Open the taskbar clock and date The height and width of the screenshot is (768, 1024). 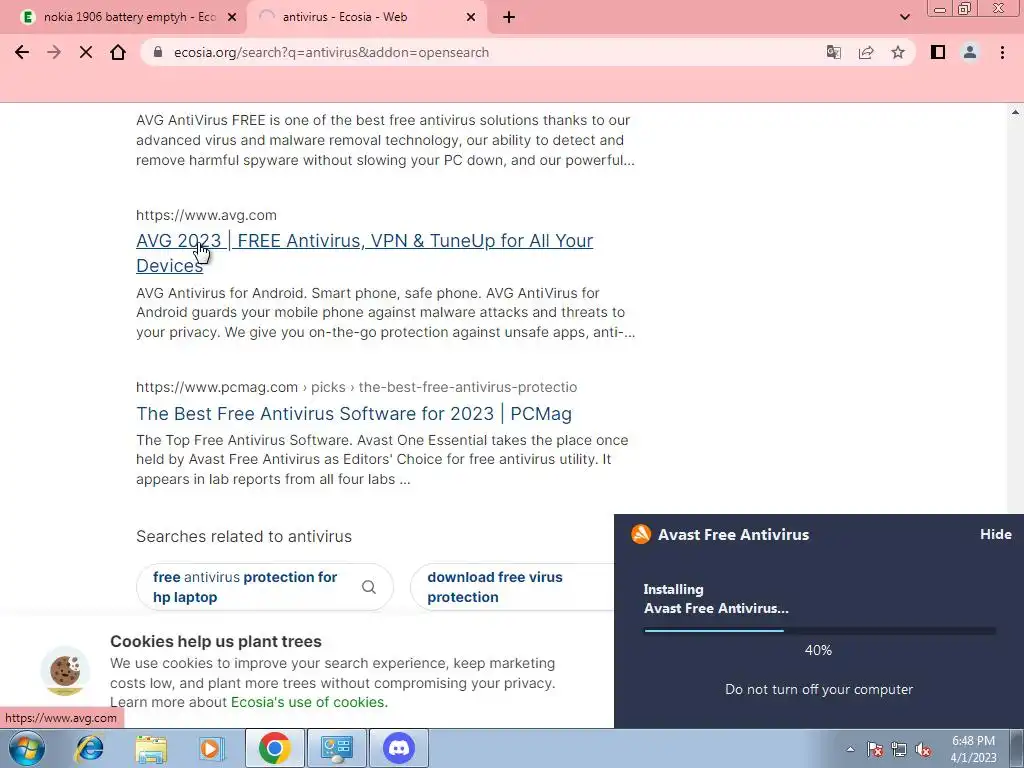[973, 749]
